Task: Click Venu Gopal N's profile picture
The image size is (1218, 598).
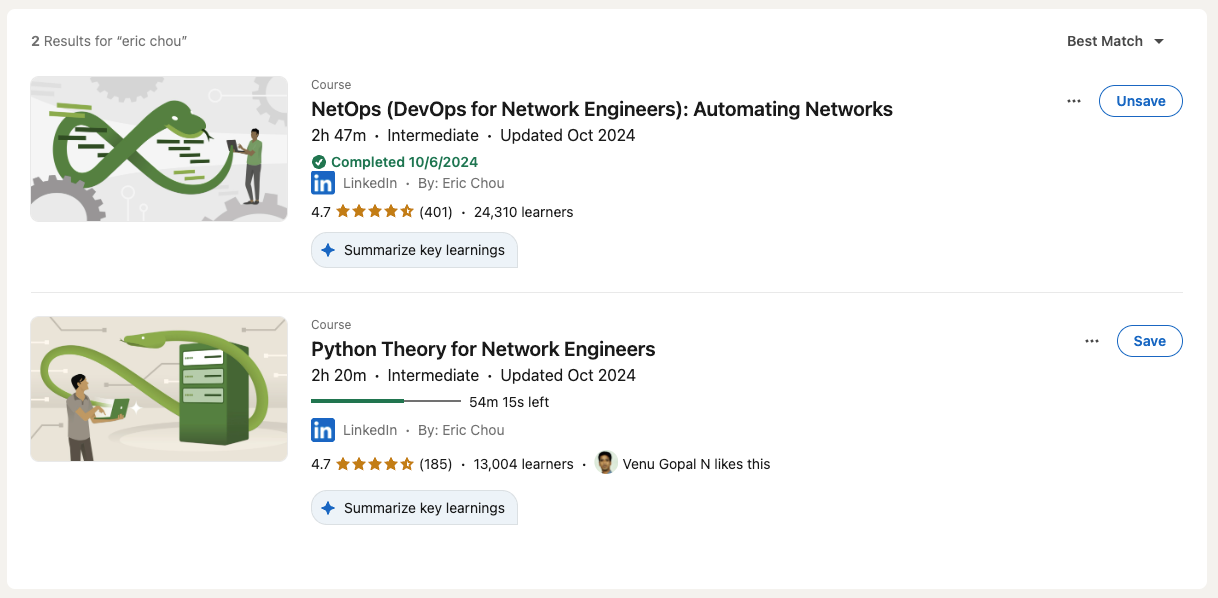Action: pos(606,463)
